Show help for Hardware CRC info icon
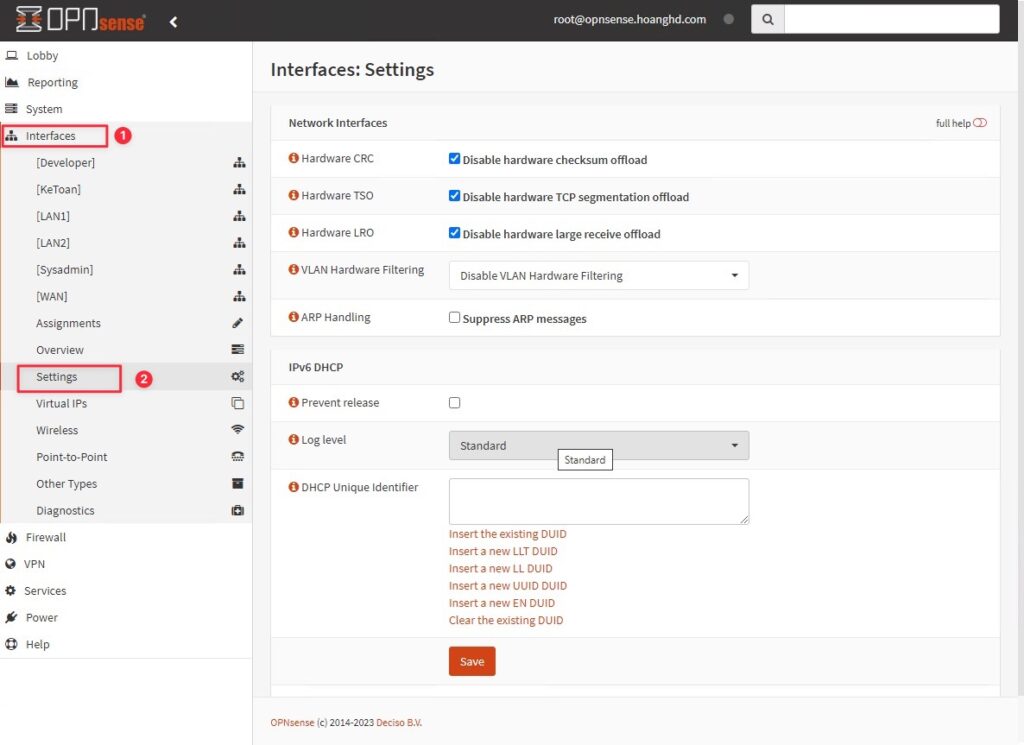 tap(293, 158)
